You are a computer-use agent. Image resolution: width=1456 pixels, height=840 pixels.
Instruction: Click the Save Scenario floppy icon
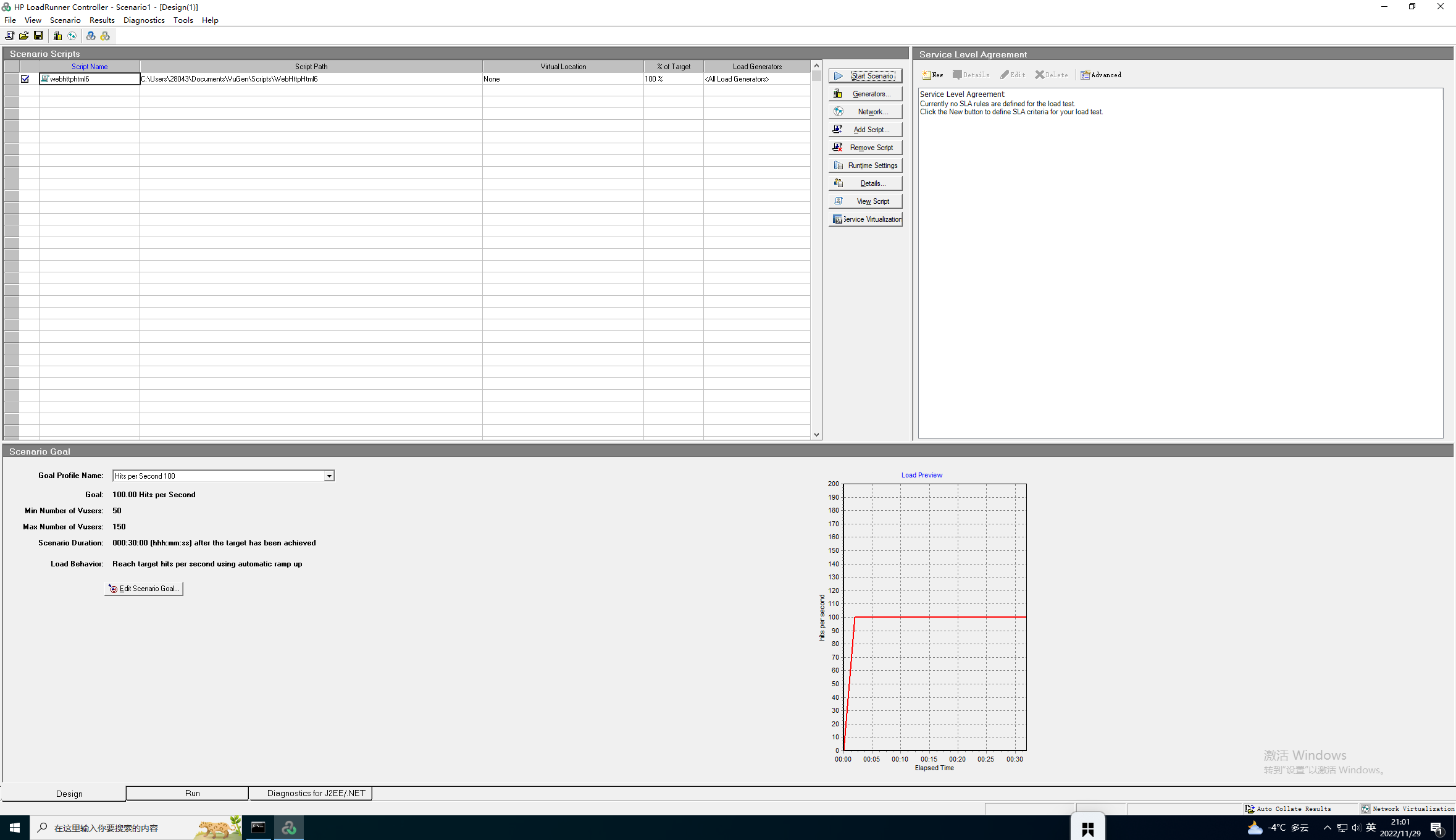coord(38,36)
